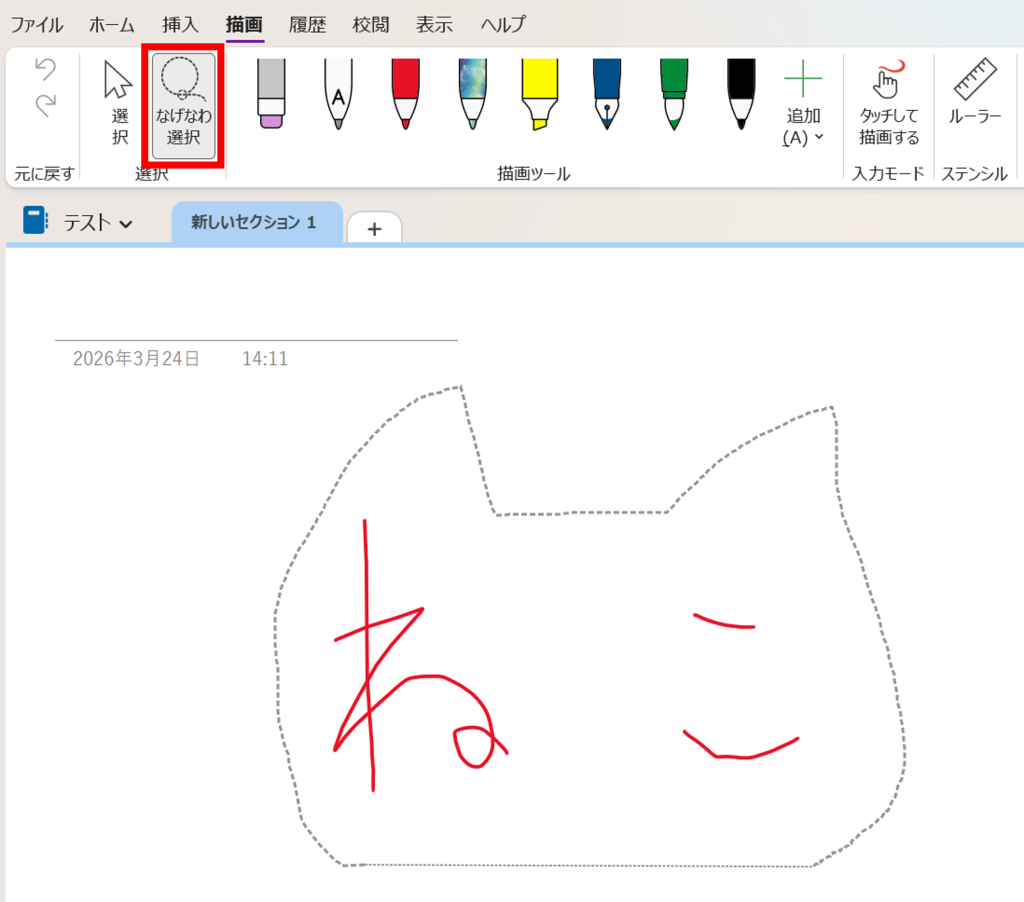Expand the テスト notebook dropdown
1024x902 pixels.
(x=98, y=223)
